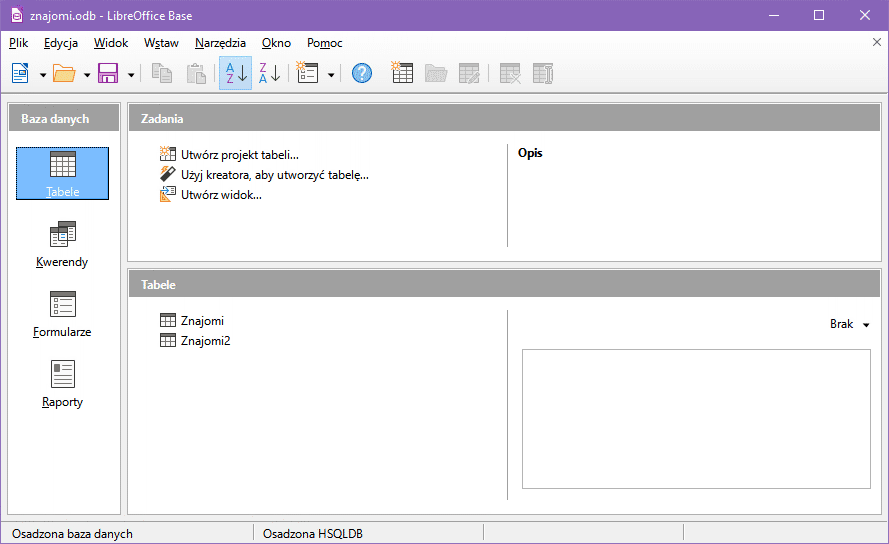
Task: Launch Użyj kreatora, aby utworzyć tabelę...
Action: tap(274, 175)
